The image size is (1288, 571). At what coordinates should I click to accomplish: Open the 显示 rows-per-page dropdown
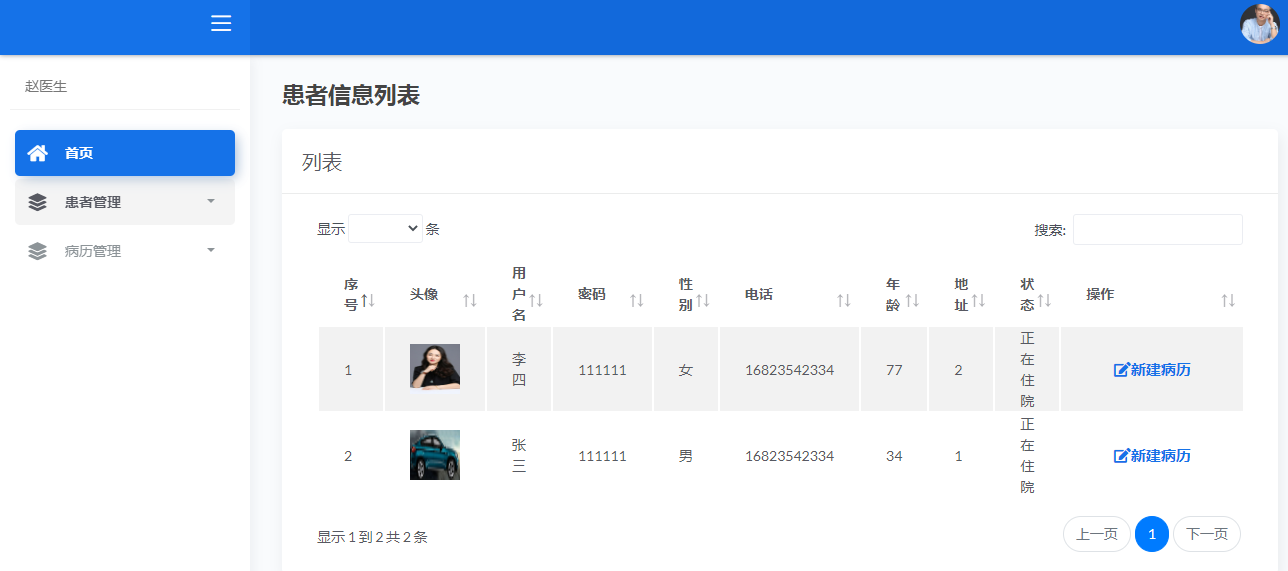pos(386,228)
